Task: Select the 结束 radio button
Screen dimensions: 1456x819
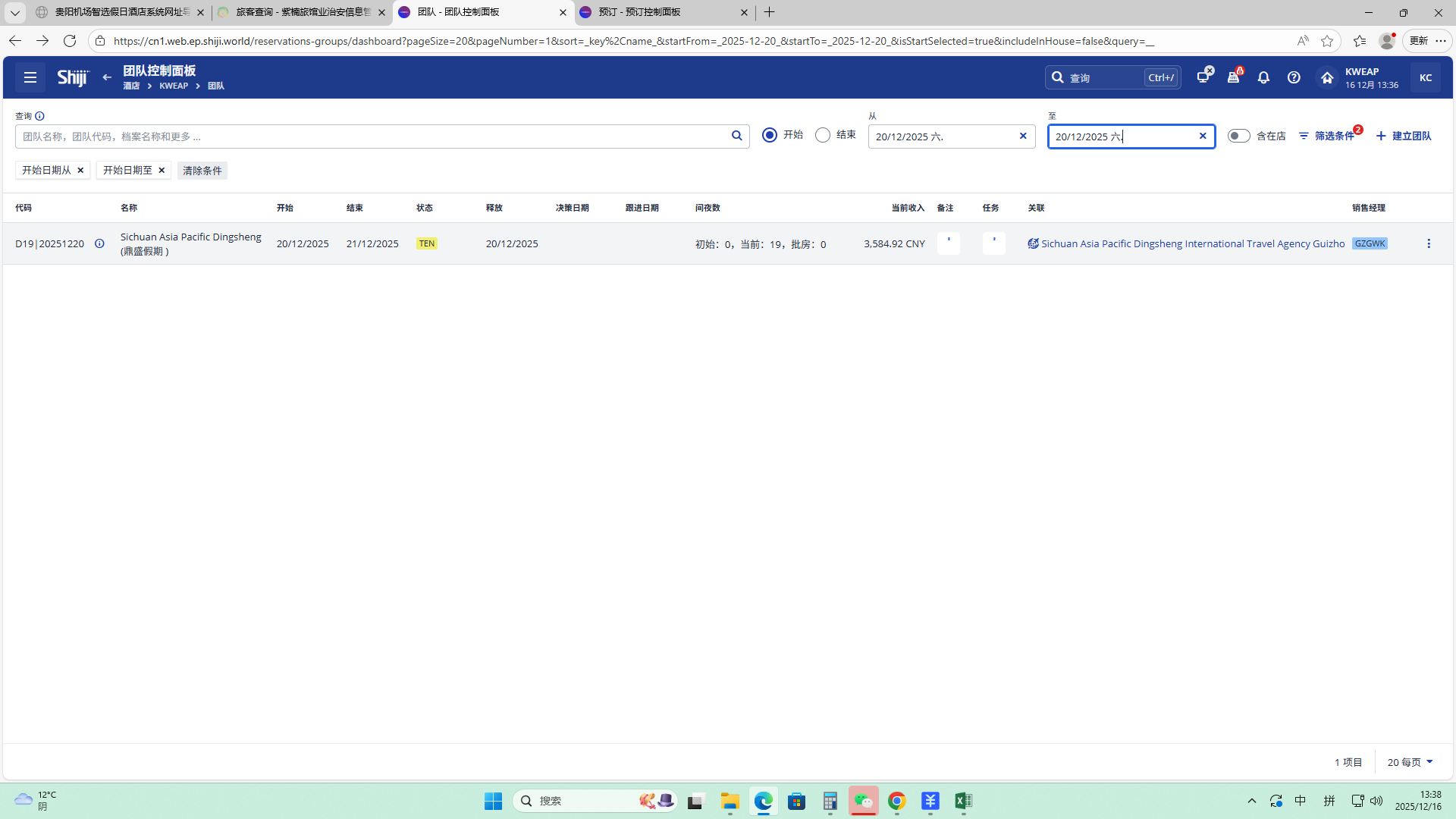Action: (823, 135)
